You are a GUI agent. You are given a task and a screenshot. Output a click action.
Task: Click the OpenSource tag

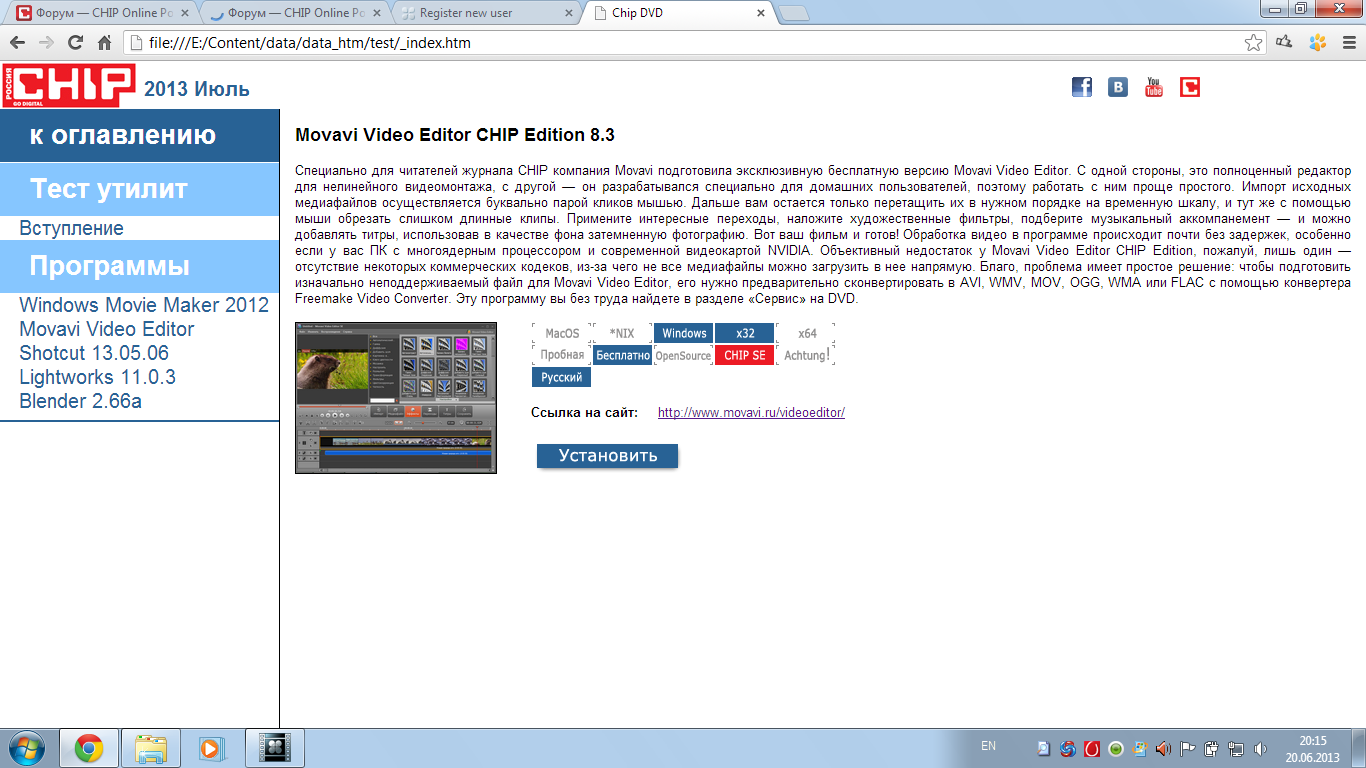tap(684, 355)
